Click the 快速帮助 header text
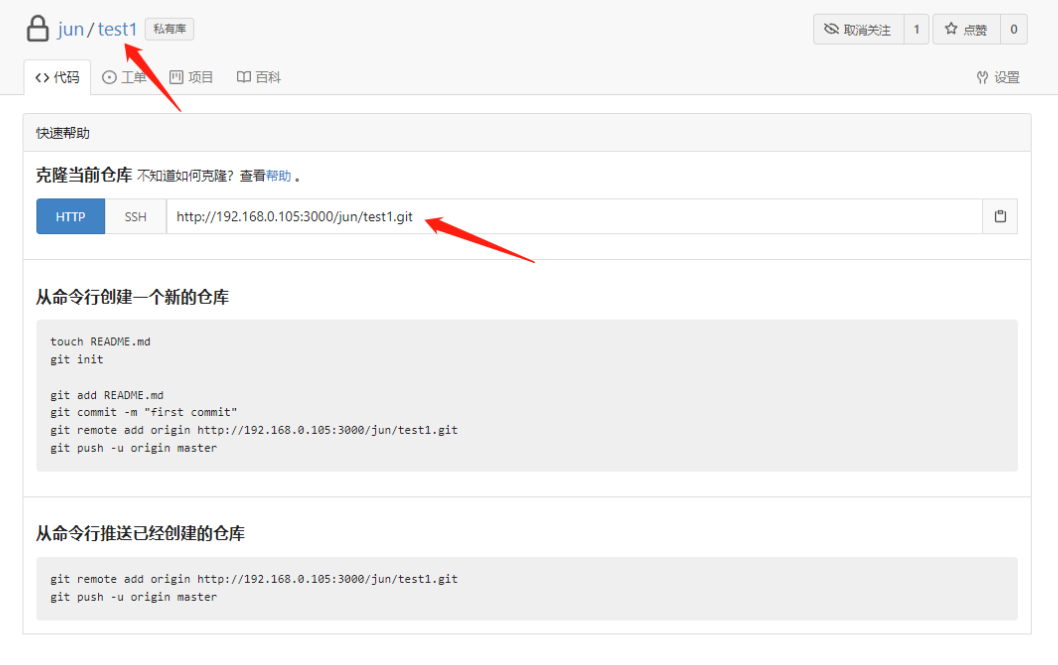 [x=63, y=133]
